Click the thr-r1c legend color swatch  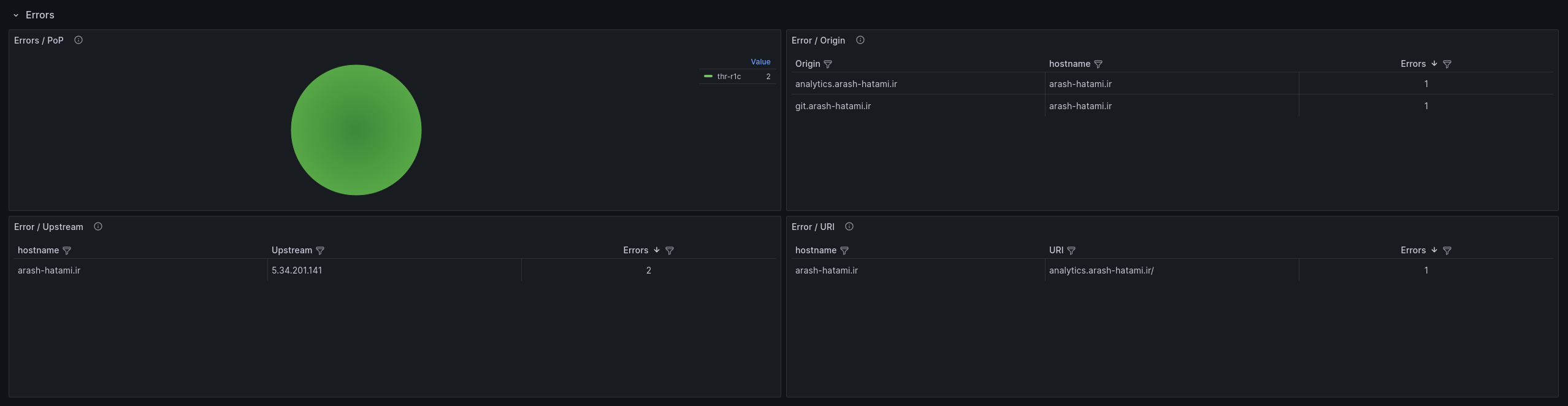708,77
